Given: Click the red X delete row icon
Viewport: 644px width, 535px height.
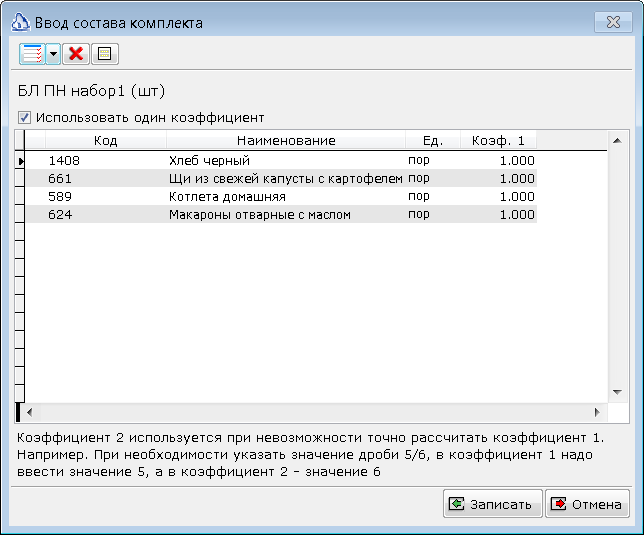Looking at the screenshot, I should pyautogui.click(x=76, y=54).
